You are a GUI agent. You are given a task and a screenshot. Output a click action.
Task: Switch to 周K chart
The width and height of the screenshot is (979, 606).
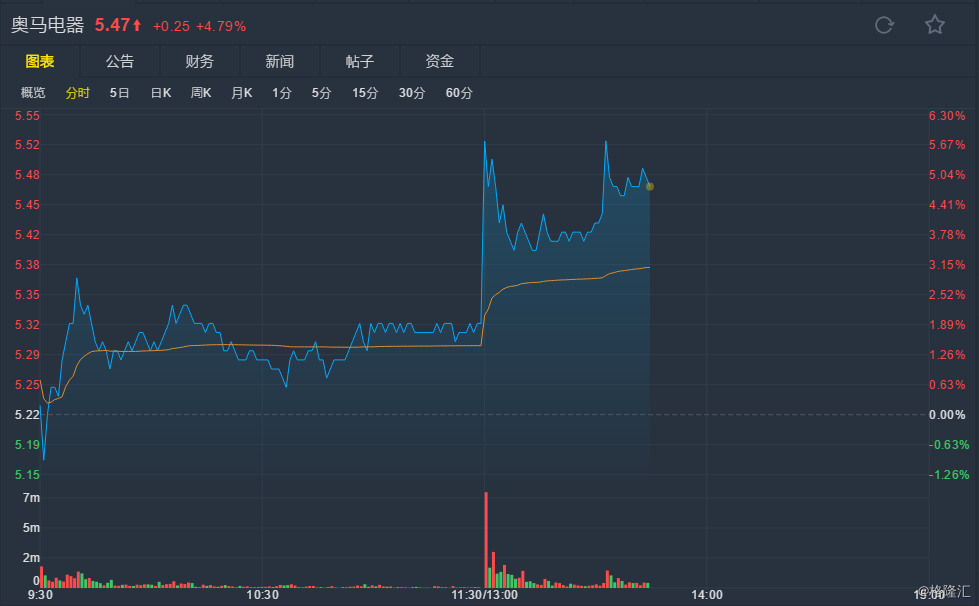tap(201, 93)
